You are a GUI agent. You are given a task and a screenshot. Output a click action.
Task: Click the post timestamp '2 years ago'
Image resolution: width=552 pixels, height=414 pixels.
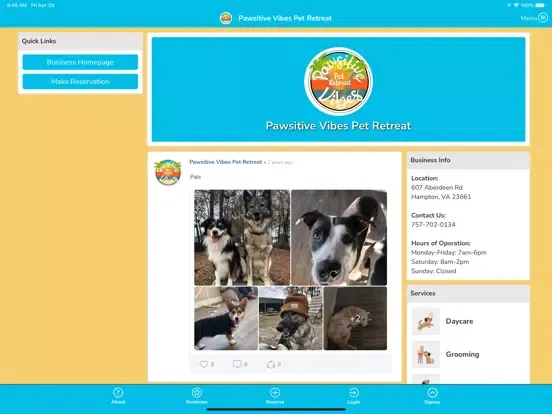pyautogui.click(x=280, y=162)
